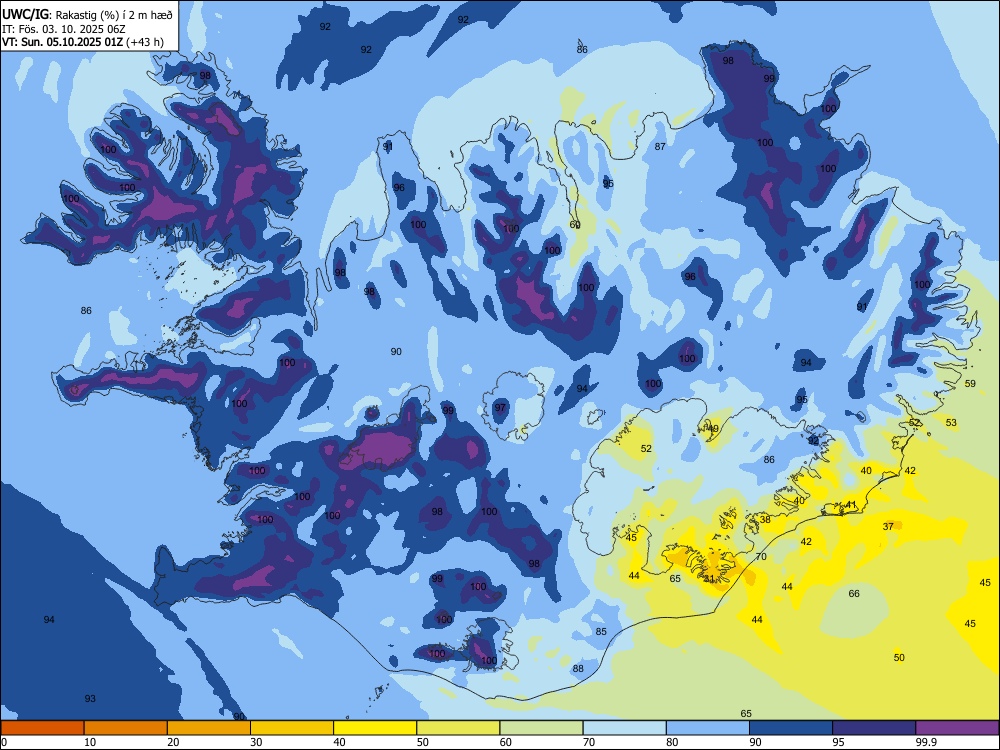Select the 95–99.9 indigo legend swatch
The height and width of the screenshot is (750, 1000).
pos(874,728)
